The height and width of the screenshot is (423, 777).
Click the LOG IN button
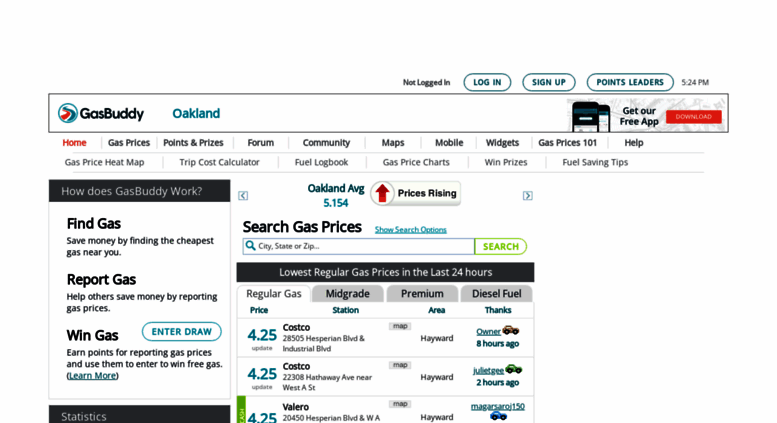(487, 82)
